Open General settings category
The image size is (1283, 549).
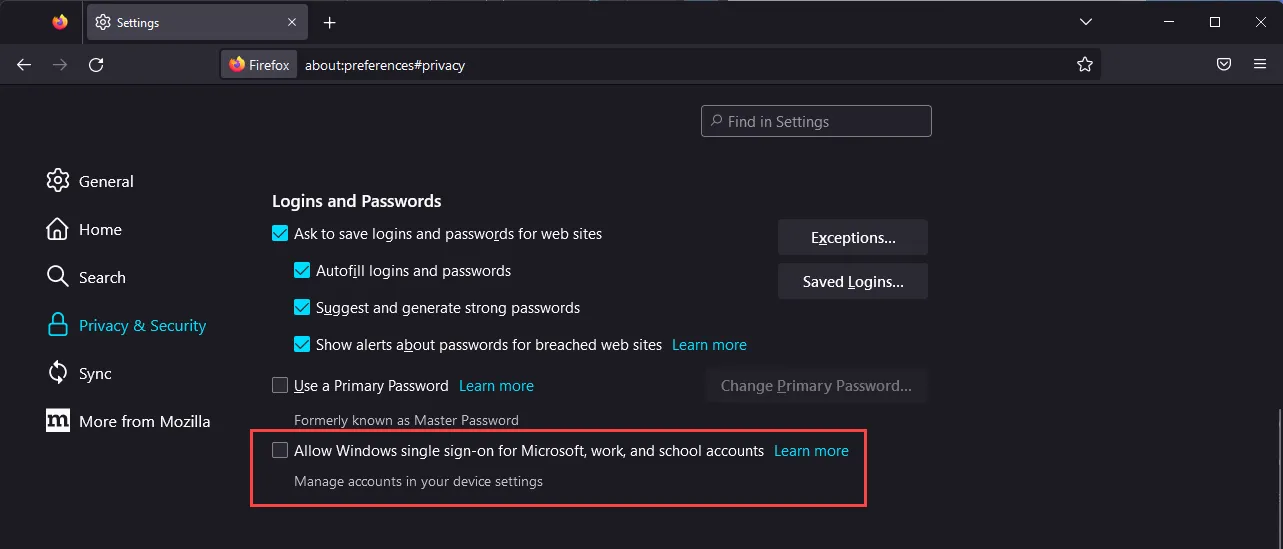tap(90, 181)
